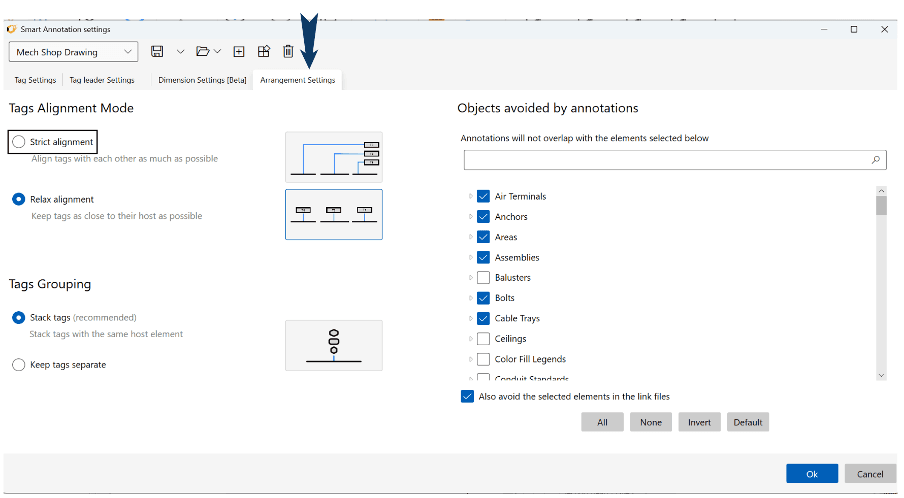The height and width of the screenshot is (498, 904).
Task: Uncheck Areas checkbox
Action: (483, 237)
